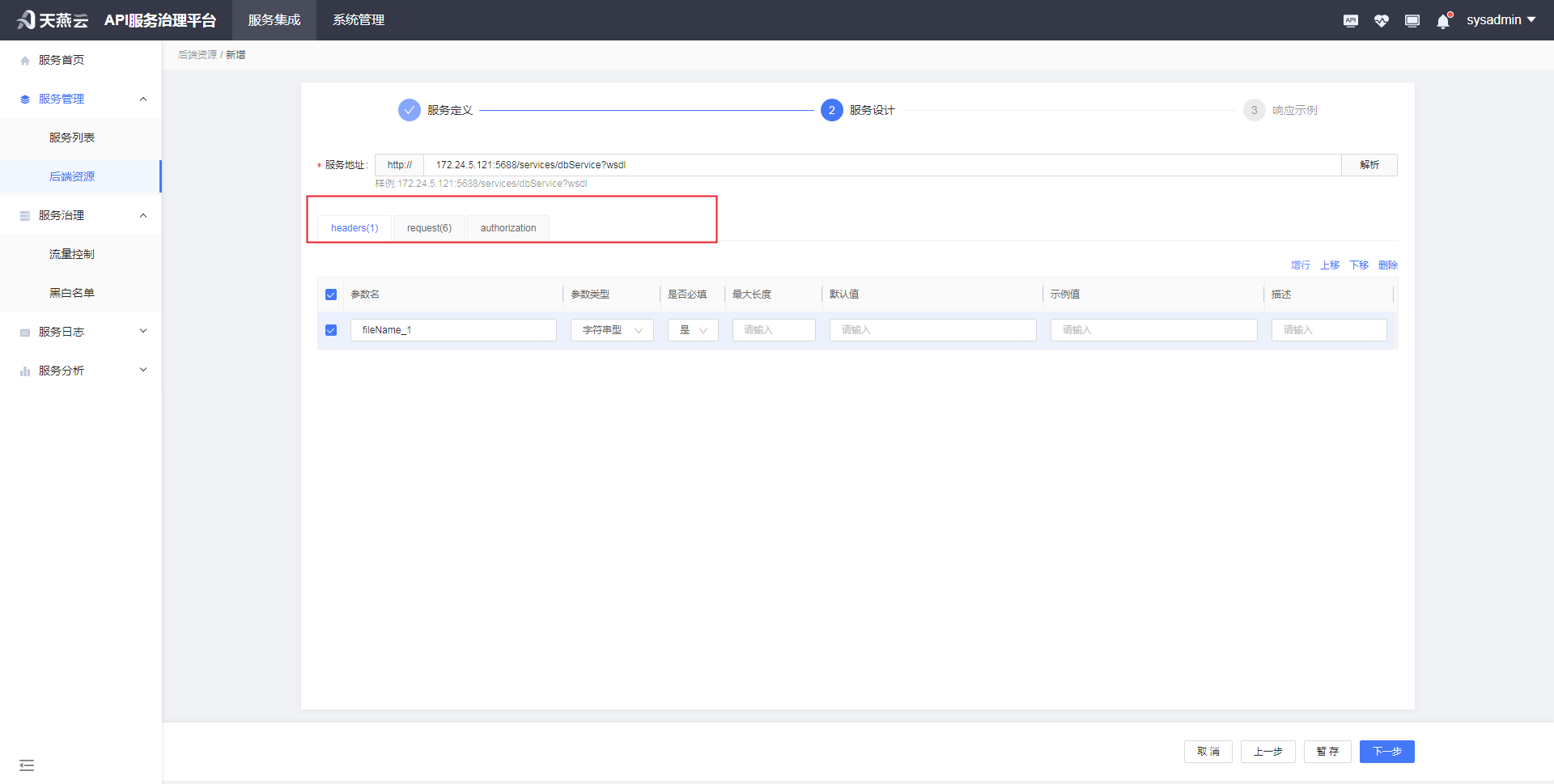Select 是 in the 是否必填 dropdown

pyautogui.click(x=692, y=330)
